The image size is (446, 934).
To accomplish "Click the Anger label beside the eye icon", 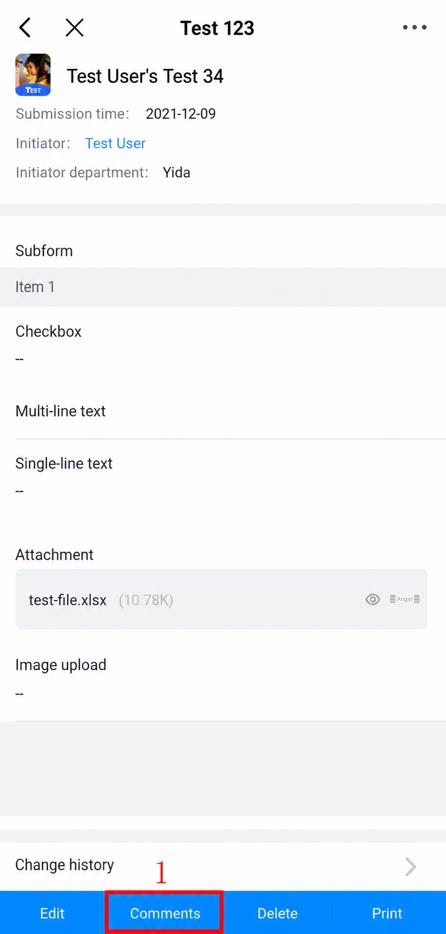I will (x=405, y=599).
